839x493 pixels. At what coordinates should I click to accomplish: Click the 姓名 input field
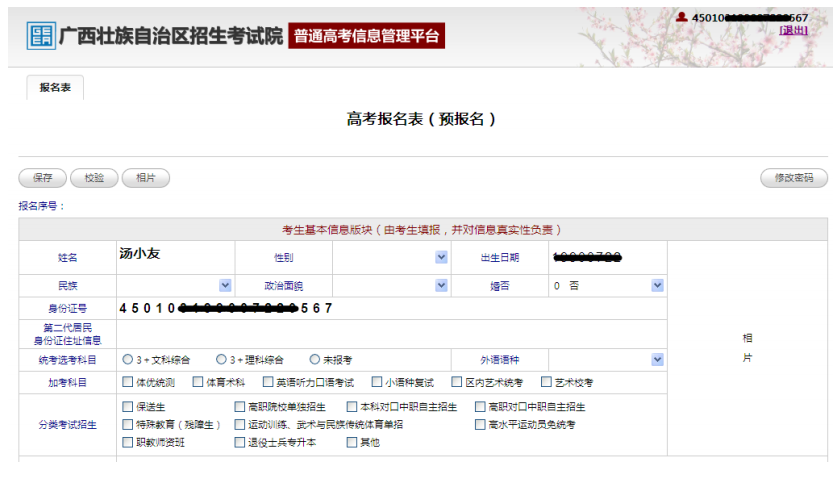tap(175, 256)
